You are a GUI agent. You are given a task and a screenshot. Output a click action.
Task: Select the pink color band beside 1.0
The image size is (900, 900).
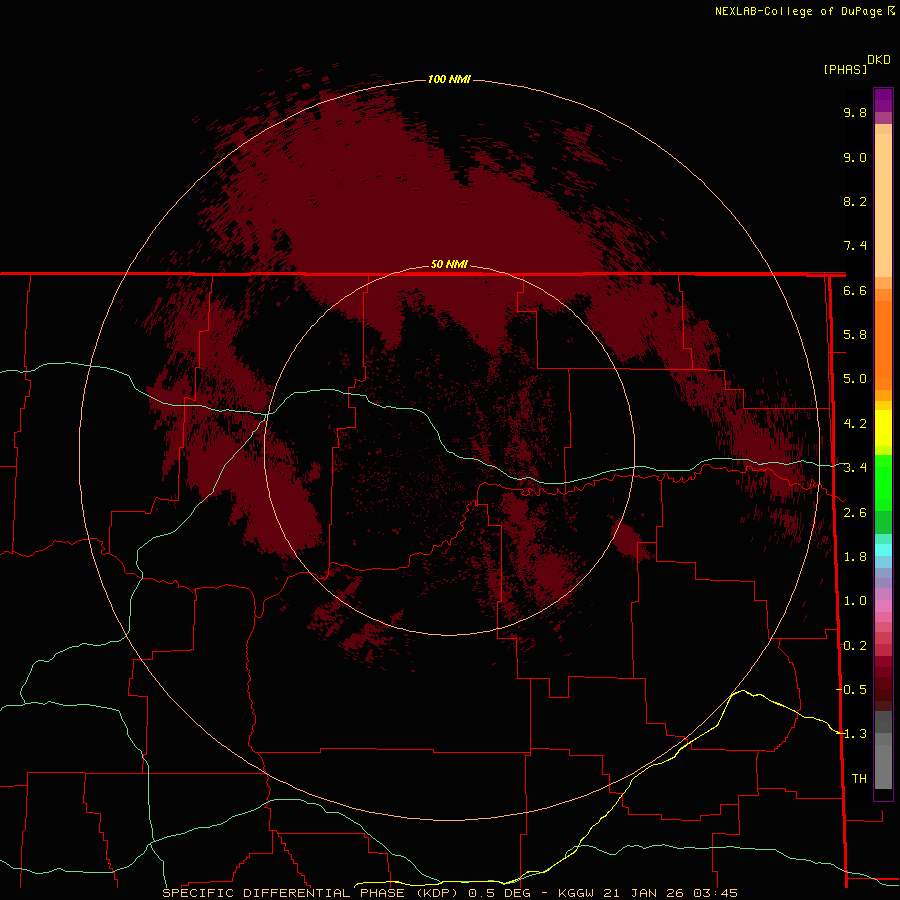(x=883, y=606)
